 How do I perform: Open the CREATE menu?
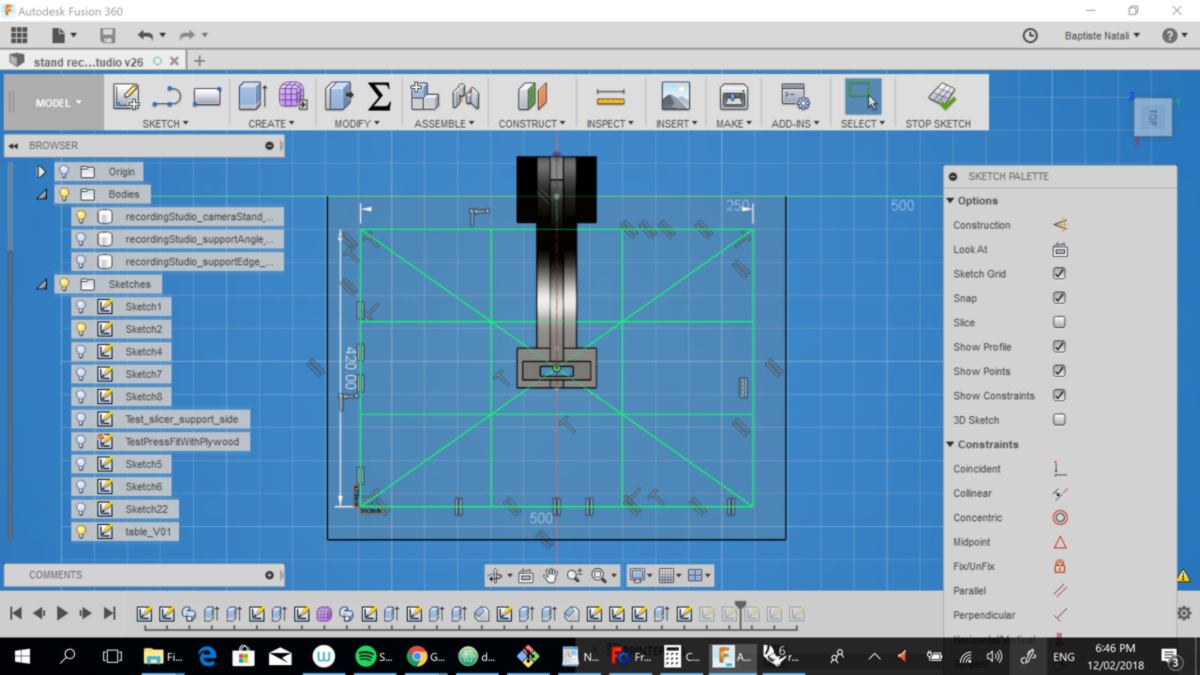271,124
